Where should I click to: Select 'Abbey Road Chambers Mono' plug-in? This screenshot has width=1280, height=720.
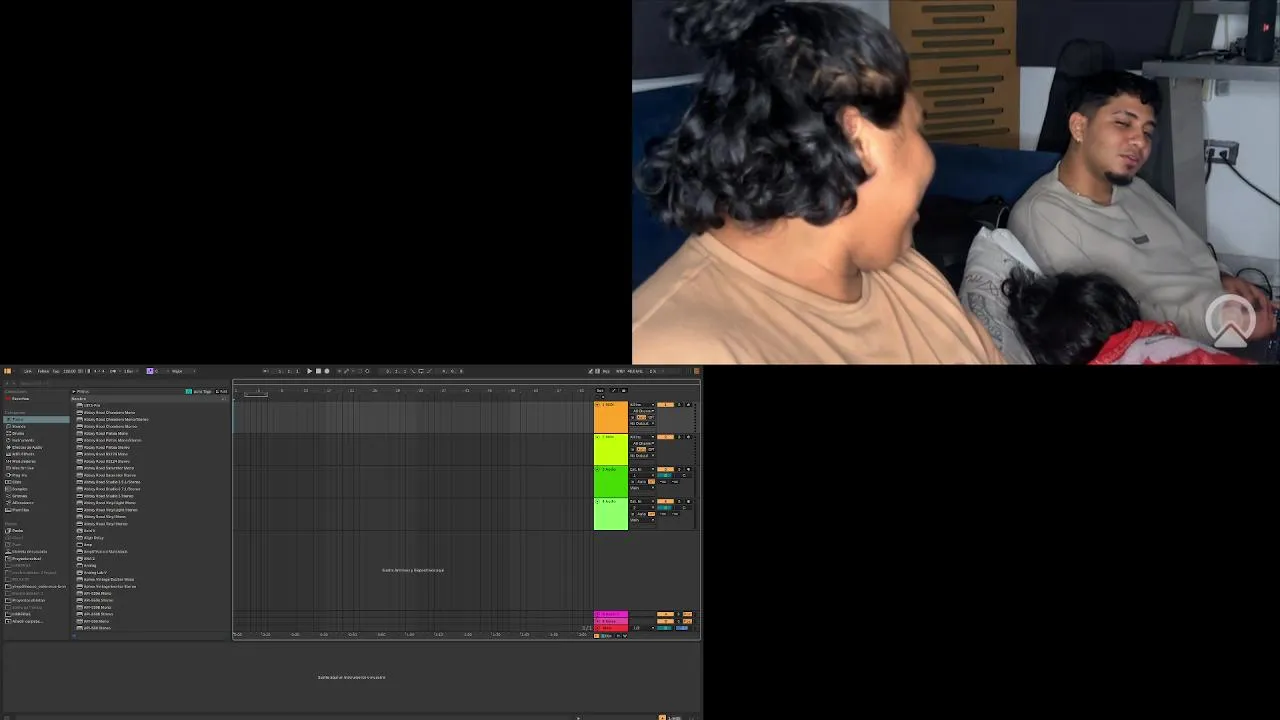110,413
